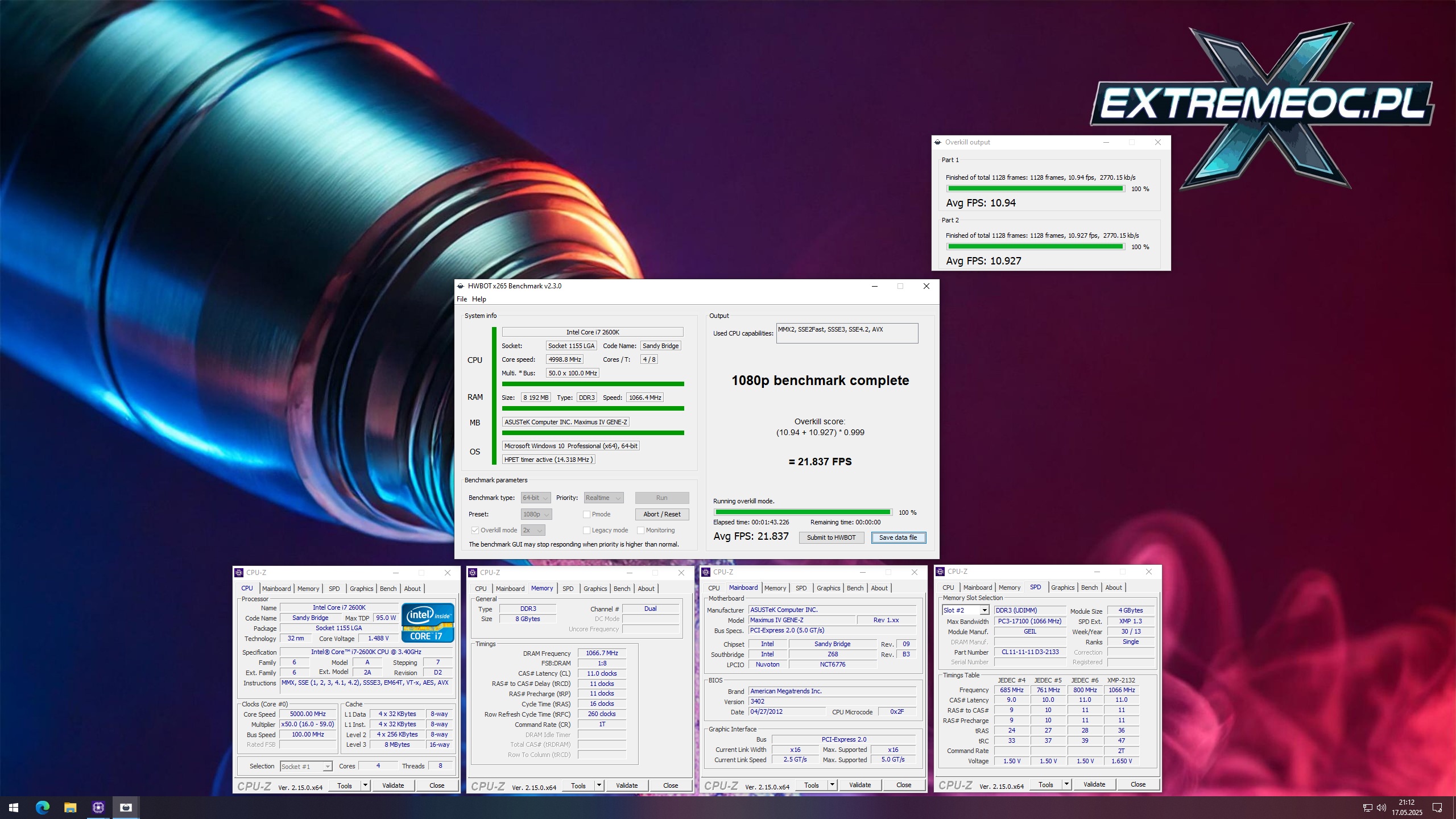Viewport: 1456px width, 819px height.
Task: Click Validate in CPU-Z CPU window
Action: coord(393,785)
